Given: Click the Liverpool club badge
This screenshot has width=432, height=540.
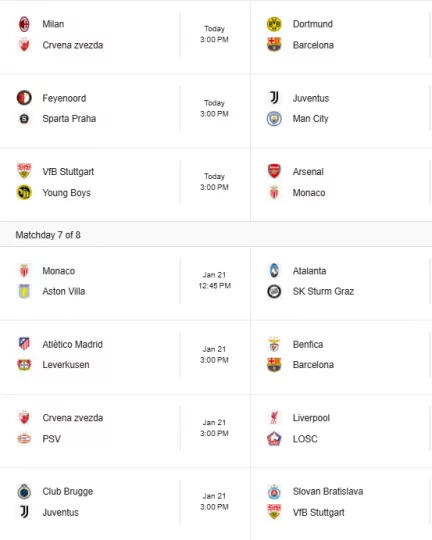Looking at the screenshot, I should click(x=274, y=417).
